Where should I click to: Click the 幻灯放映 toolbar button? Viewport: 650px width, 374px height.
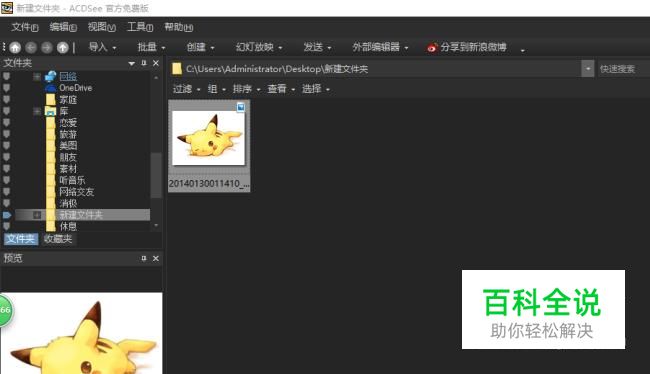[x=259, y=47]
